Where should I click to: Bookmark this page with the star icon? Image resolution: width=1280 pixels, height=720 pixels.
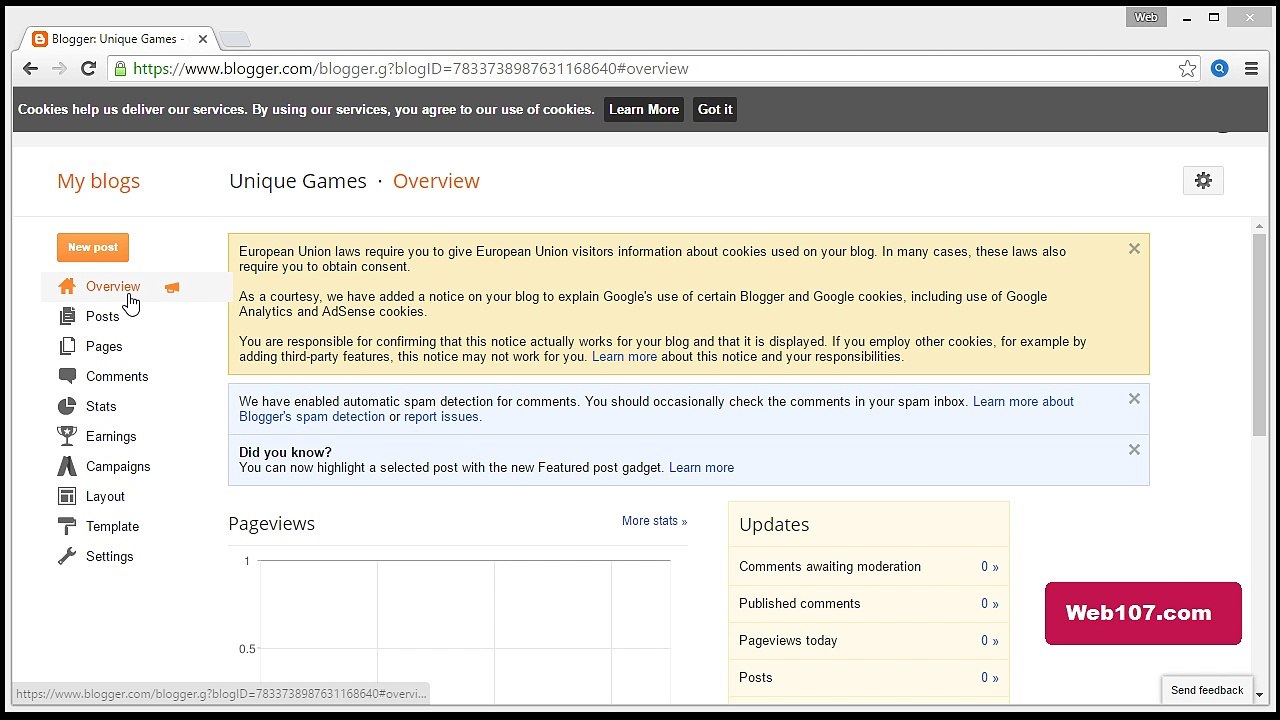(1187, 69)
